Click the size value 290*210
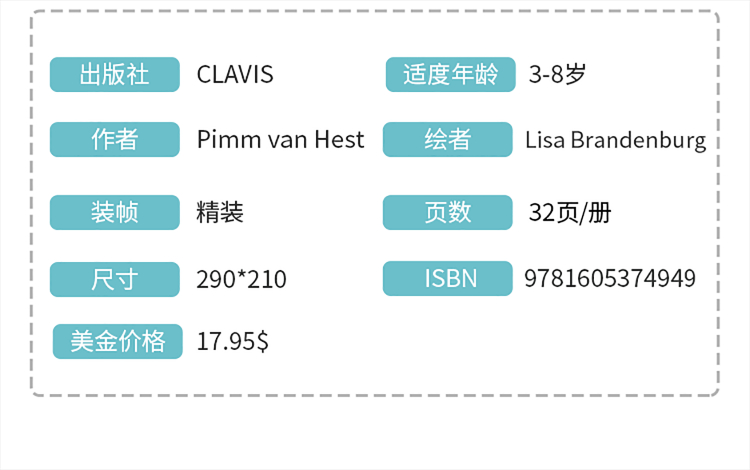 [241, 279]
